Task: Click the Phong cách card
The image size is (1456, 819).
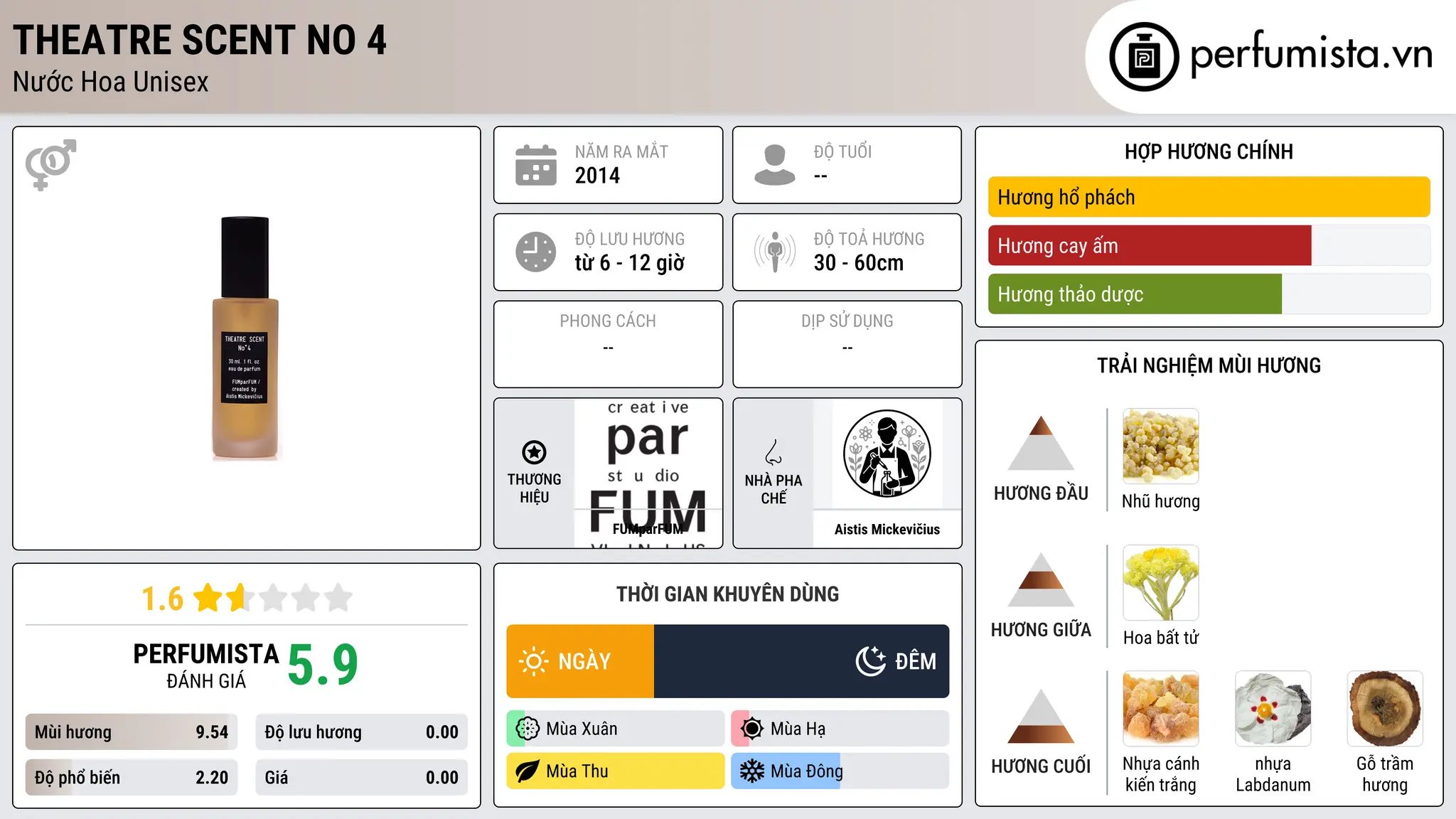Action: (x=608, y=344)
